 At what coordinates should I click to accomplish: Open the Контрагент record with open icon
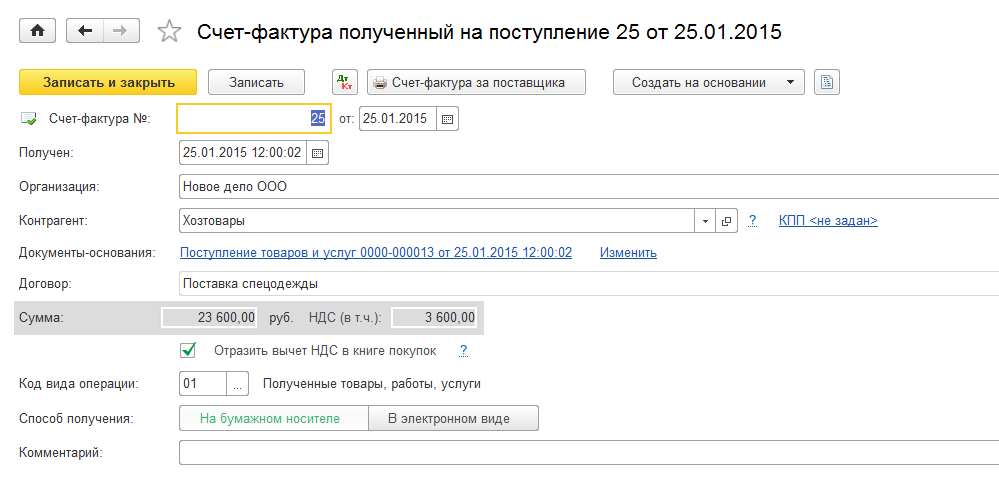[727, 221]
